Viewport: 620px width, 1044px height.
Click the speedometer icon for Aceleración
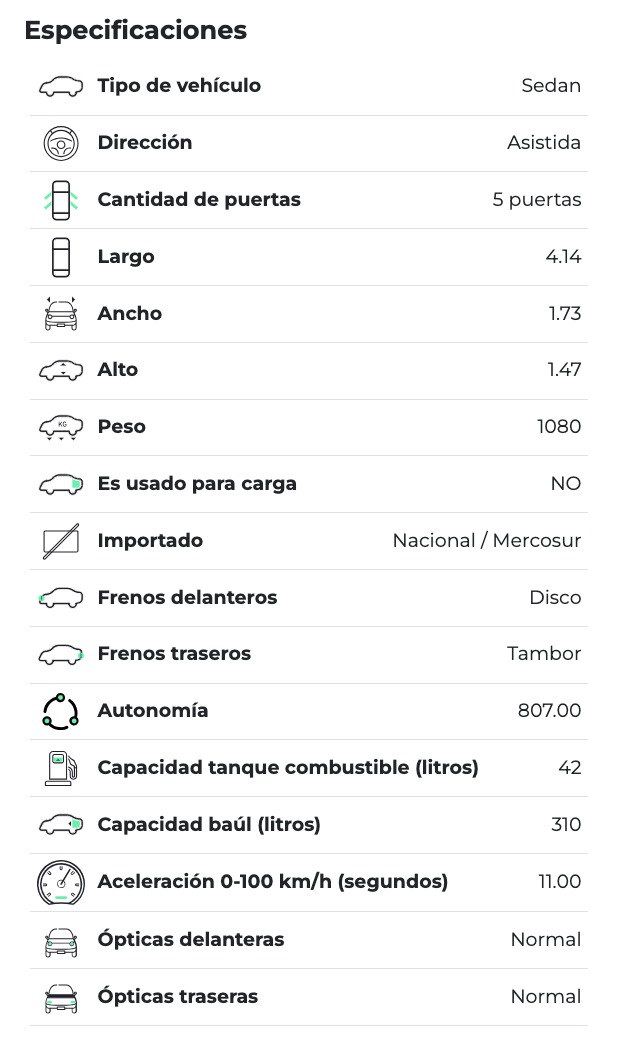[x=61, y=882]
